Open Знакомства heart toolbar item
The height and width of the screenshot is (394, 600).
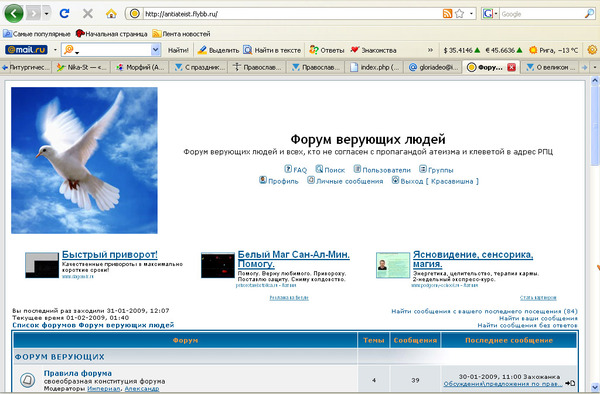[373, 50]
